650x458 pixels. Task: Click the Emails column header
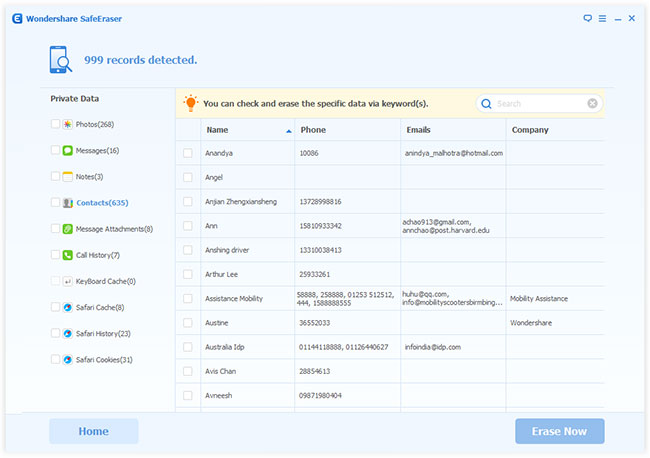tap(419, 130)
